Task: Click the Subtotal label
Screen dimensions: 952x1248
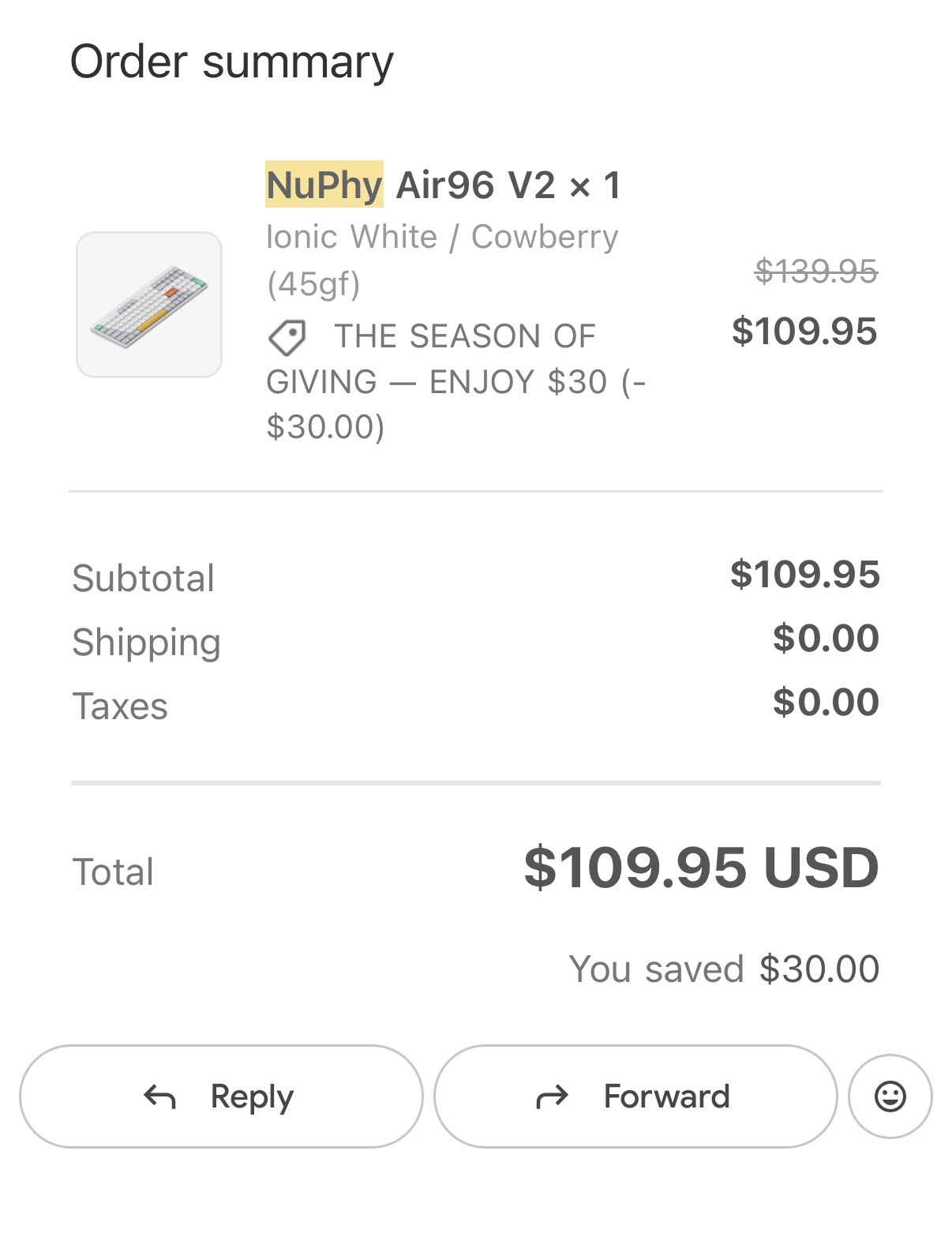Action: 143,578
